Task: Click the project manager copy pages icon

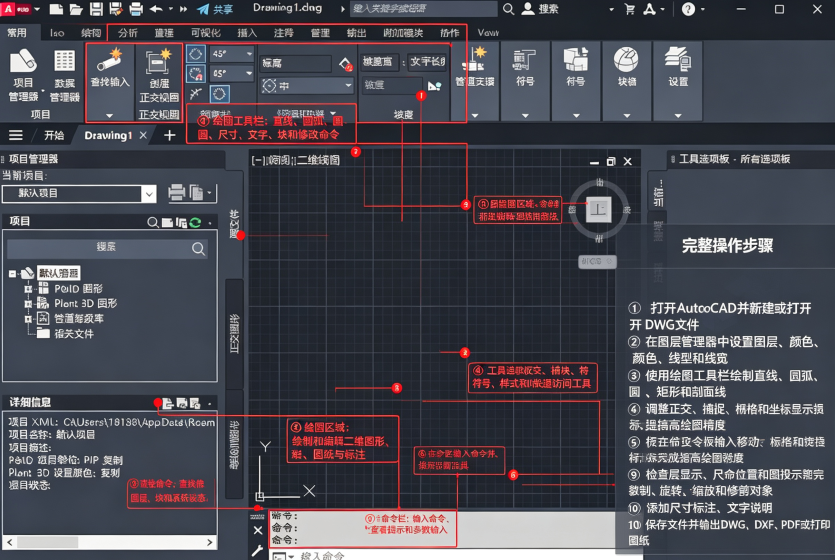Action: pos(197,193)
